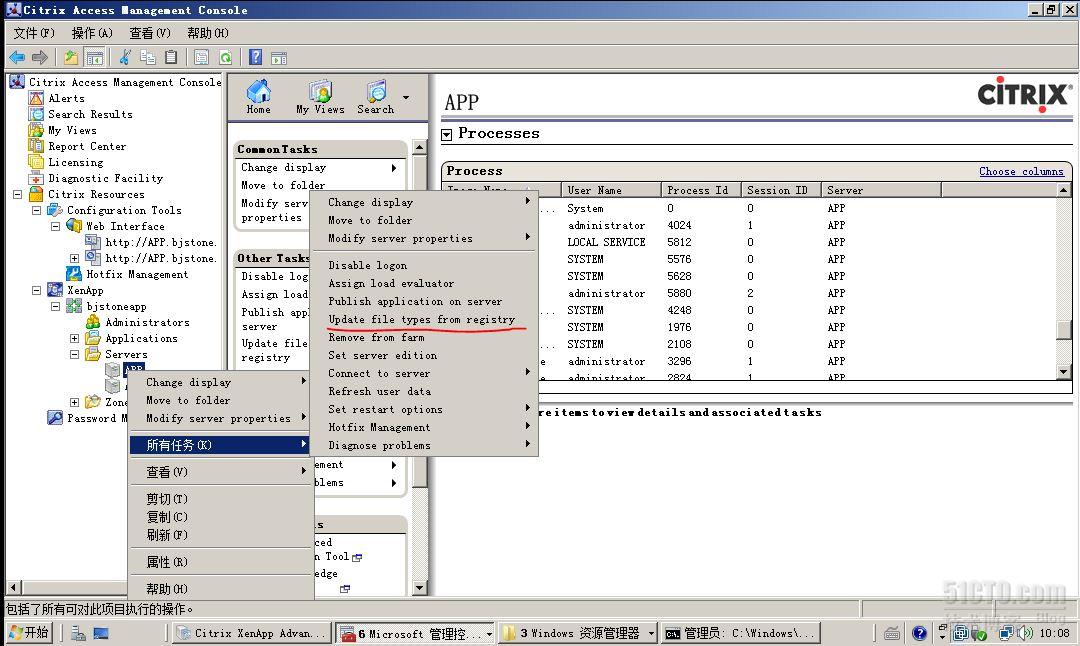This screenshot has width=1080, height=646.
Task: Click the volume speaker tray icon
Action: coord(1025,632)
